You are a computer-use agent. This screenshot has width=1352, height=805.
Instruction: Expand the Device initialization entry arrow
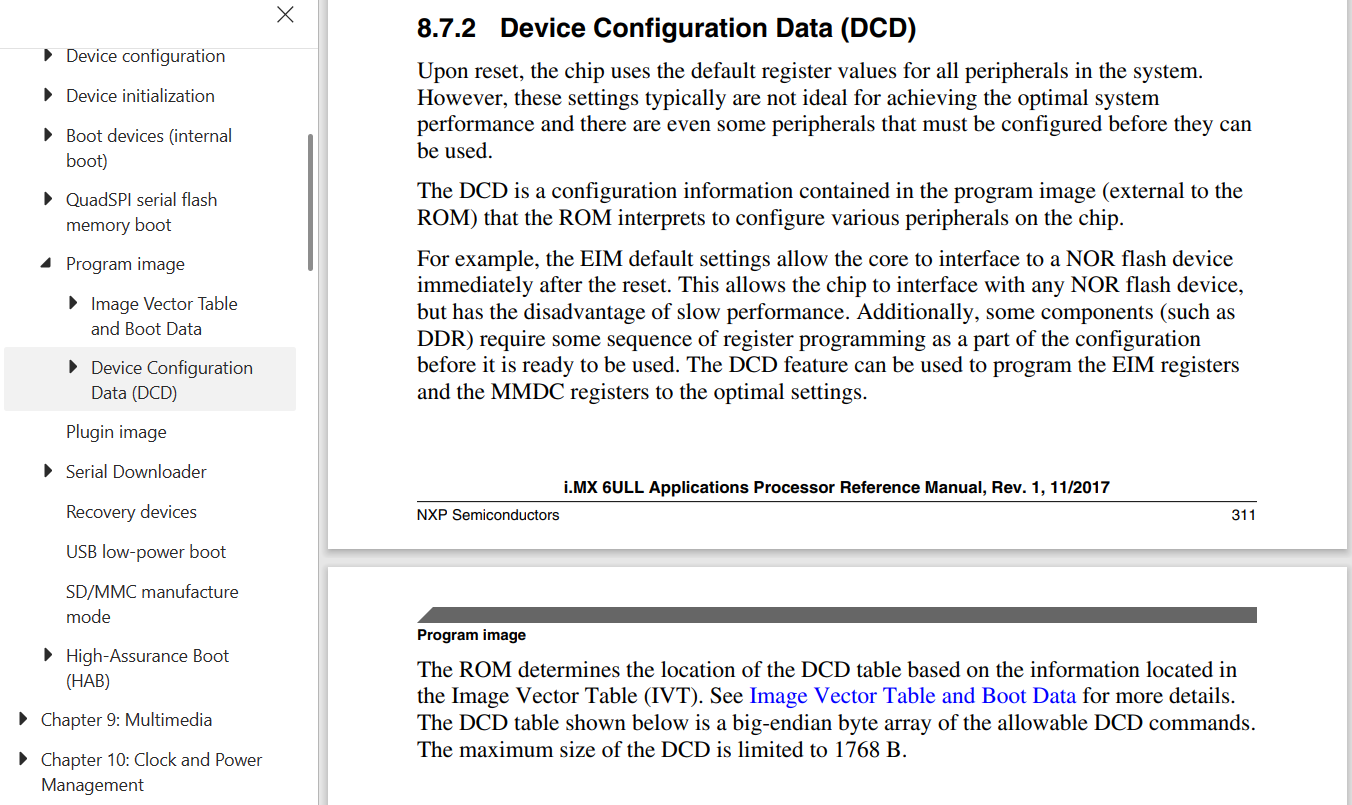click(x=48, y=96)
